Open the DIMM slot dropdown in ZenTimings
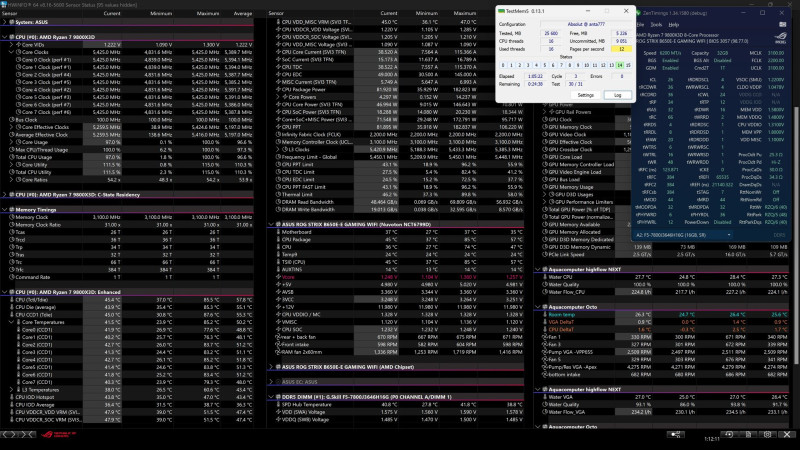800x450 pixels. click(684, 235)
